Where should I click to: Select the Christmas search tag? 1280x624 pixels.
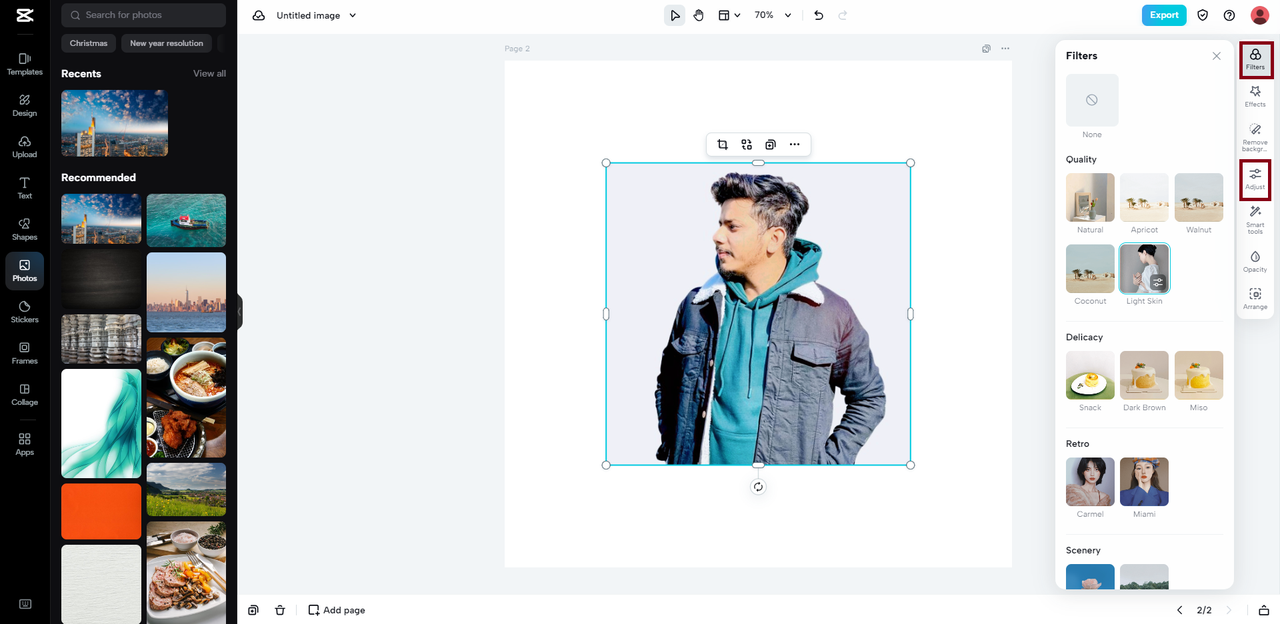[x=89, y=43]
